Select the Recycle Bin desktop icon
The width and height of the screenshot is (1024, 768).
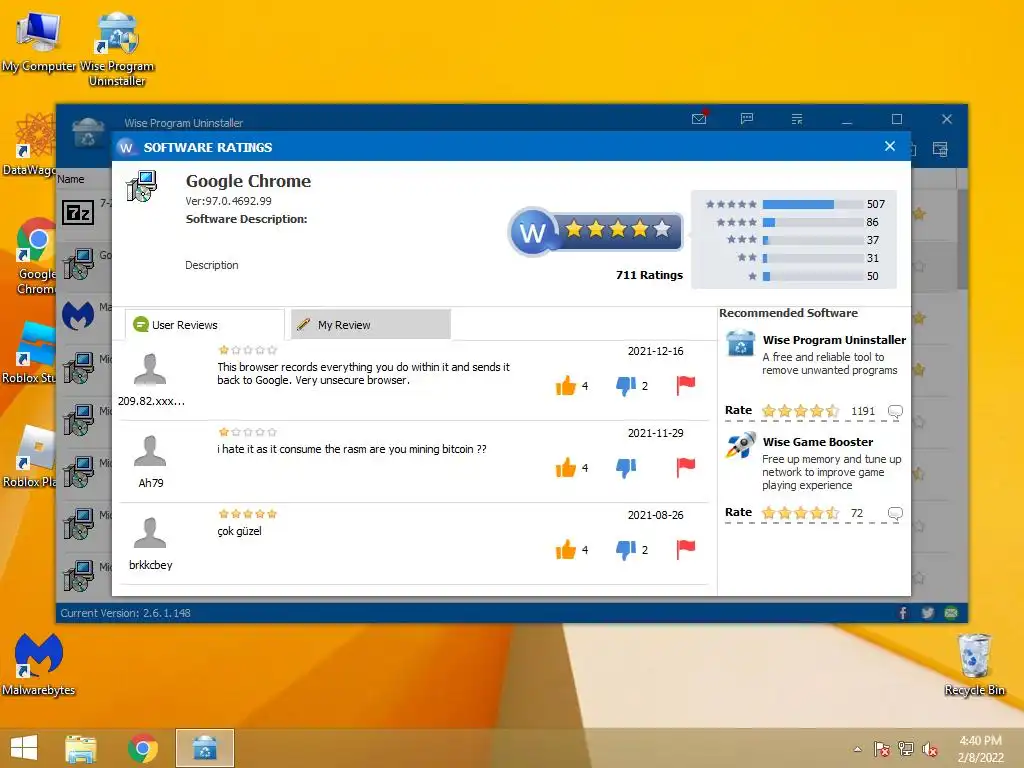click(x=974, y=664)
